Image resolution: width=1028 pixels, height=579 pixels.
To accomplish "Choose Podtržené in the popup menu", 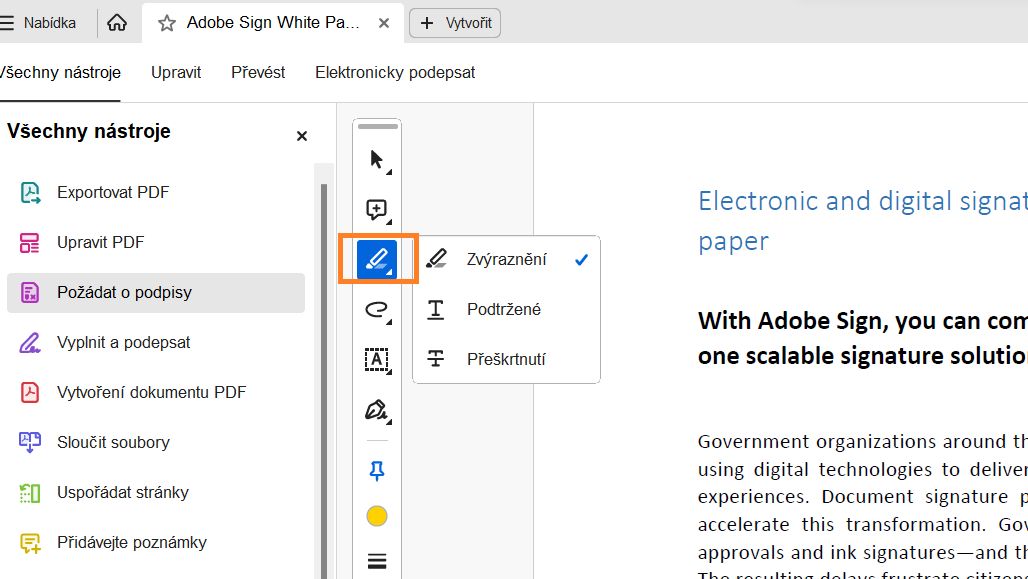I will point(503,310).
